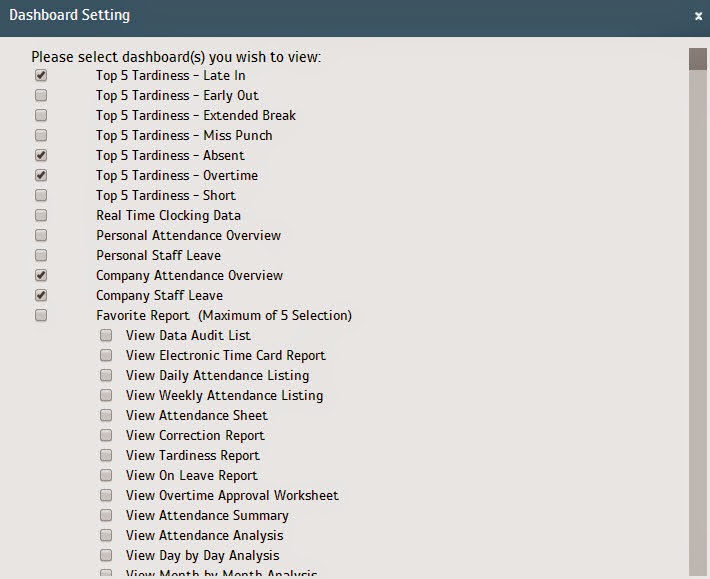Check Top 5 Tardiness - Miss Punch

click(x=41, y=135)
